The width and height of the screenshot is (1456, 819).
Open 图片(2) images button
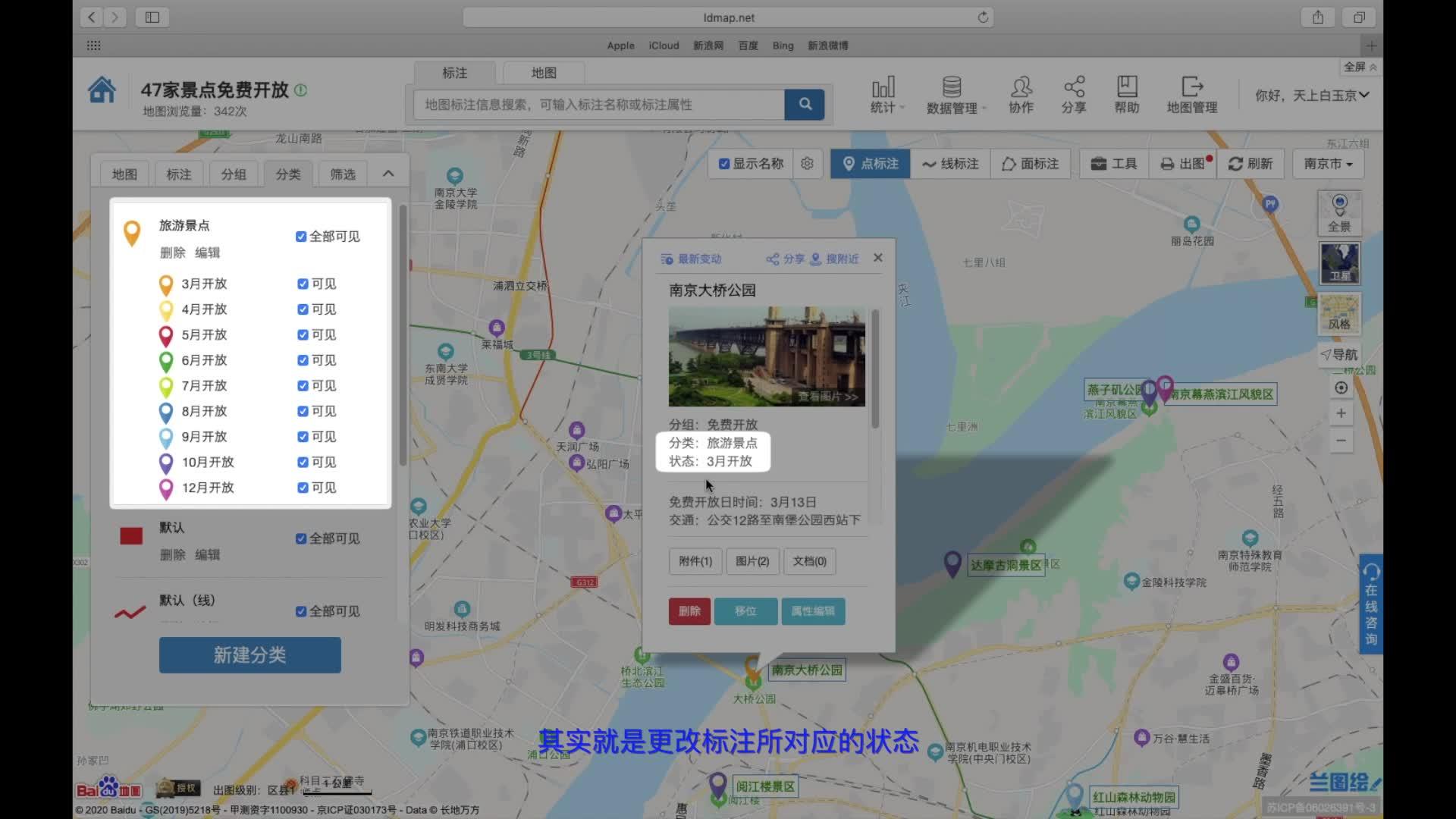752,561
